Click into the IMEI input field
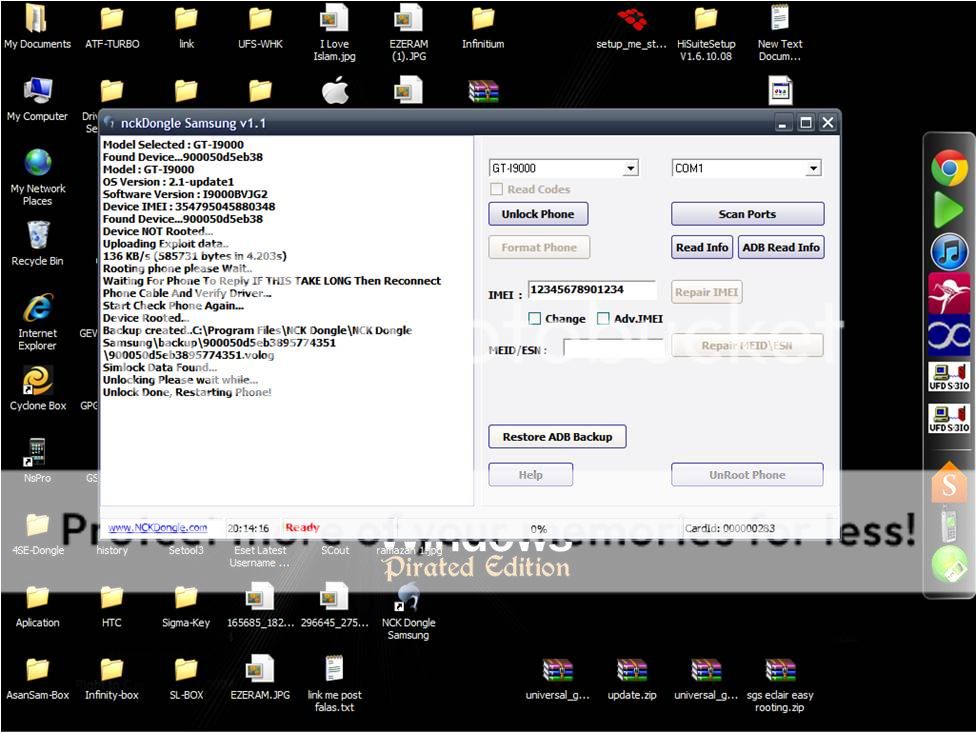 pyautogui.click(x=591, y=290)
